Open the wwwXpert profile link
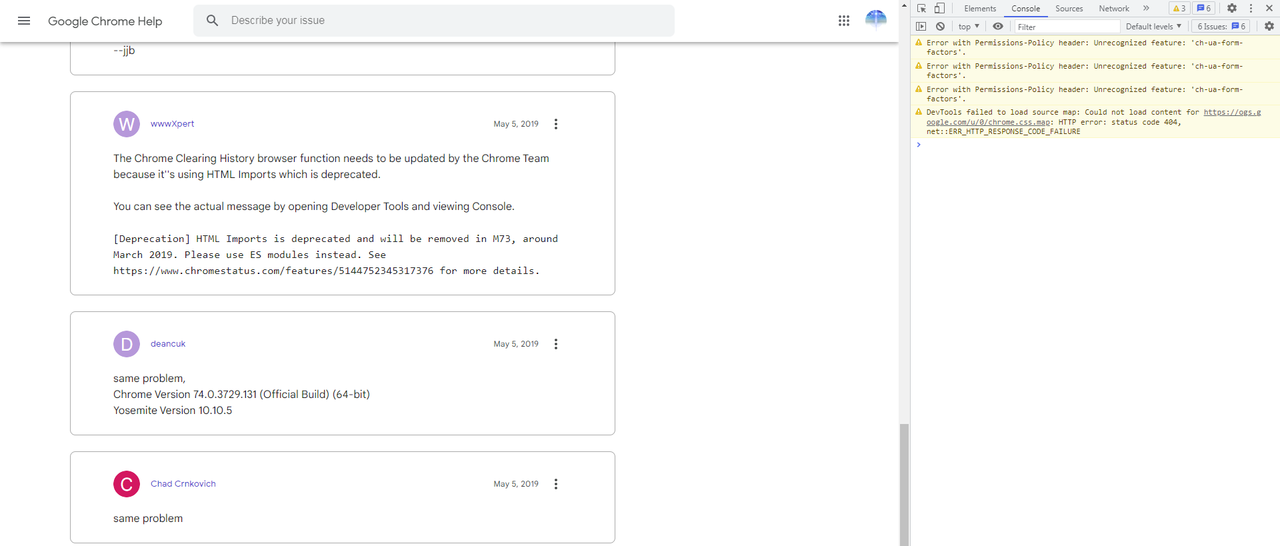1280x546 pixels. coord(172,124)
